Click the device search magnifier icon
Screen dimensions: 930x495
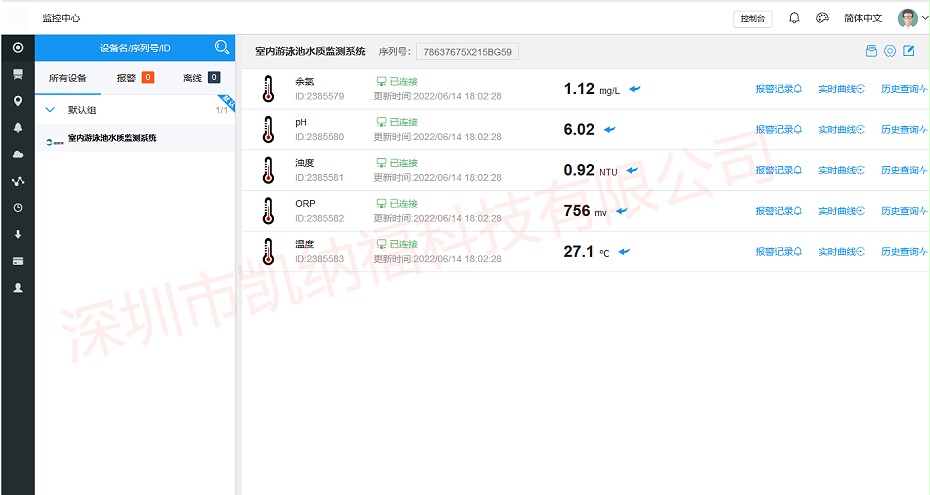(222, 47)
